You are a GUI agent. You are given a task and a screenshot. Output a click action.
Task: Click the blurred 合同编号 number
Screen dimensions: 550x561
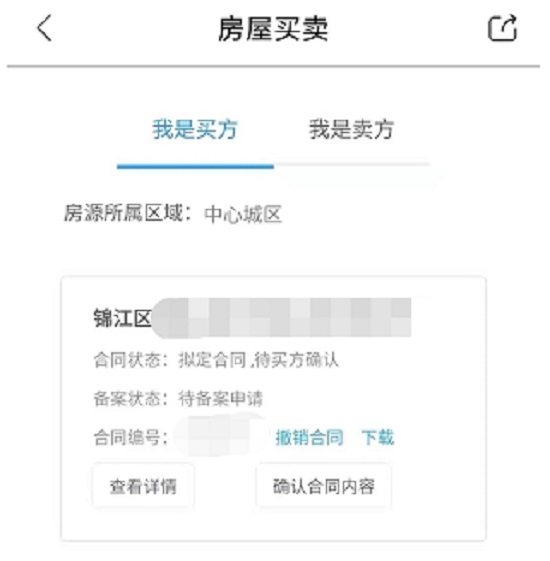219,436
